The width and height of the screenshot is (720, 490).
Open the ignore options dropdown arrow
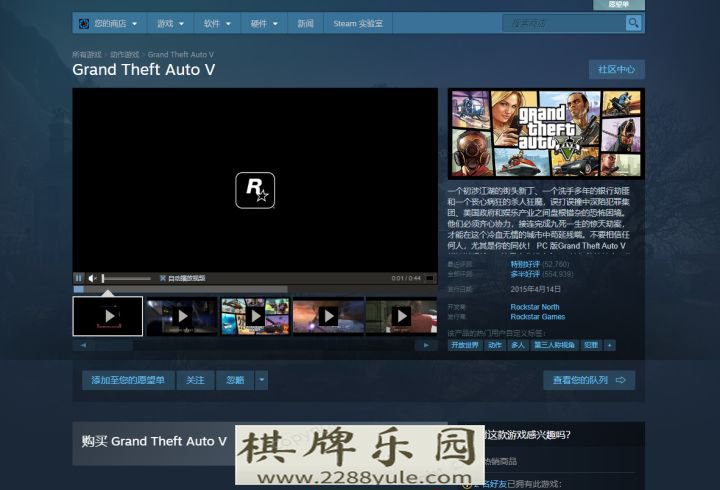pyautogui.click(x=261, y=380)
